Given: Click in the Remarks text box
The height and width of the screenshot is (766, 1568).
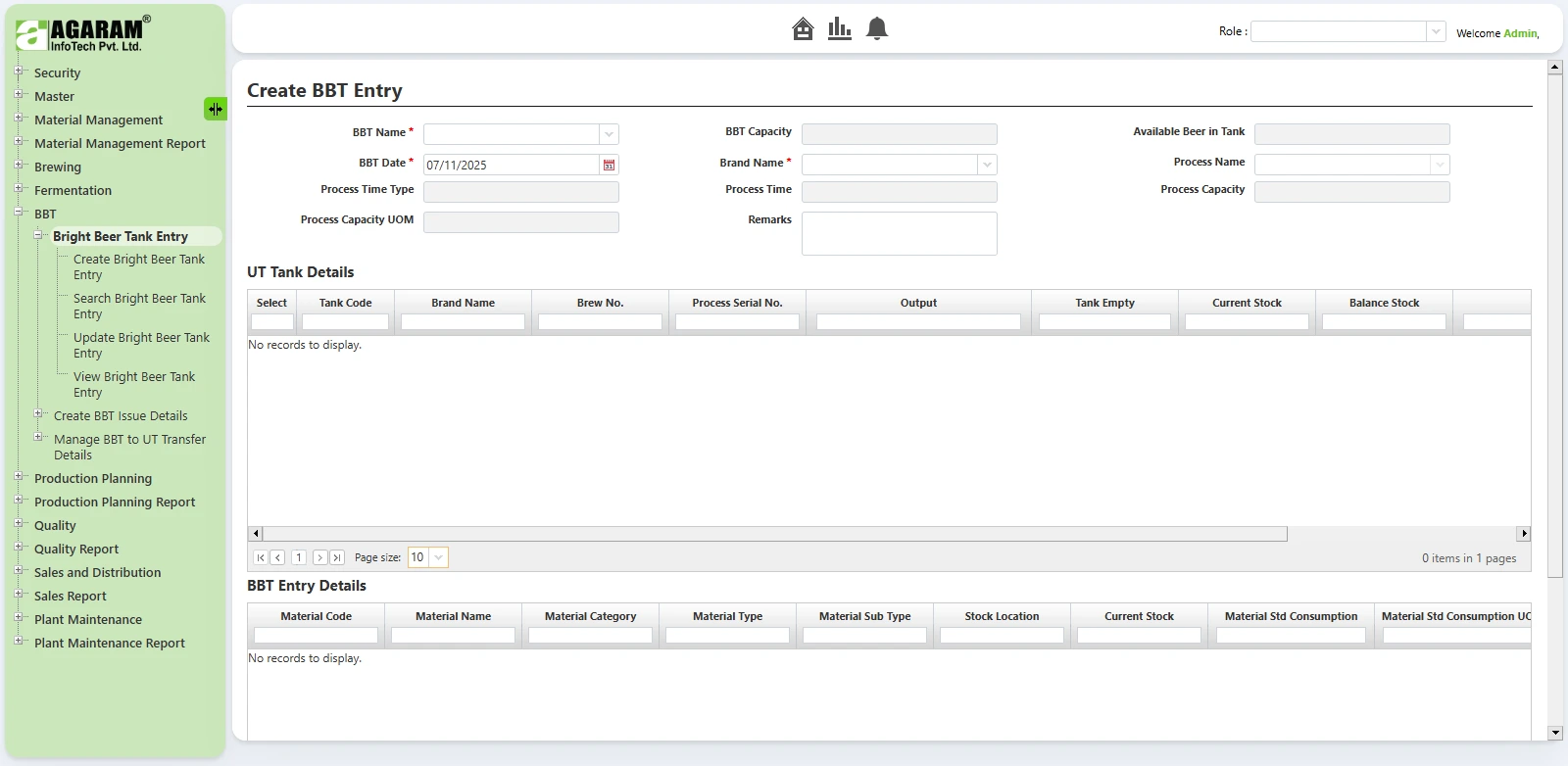Looking at the screenshot, I should tap(899, 233).
